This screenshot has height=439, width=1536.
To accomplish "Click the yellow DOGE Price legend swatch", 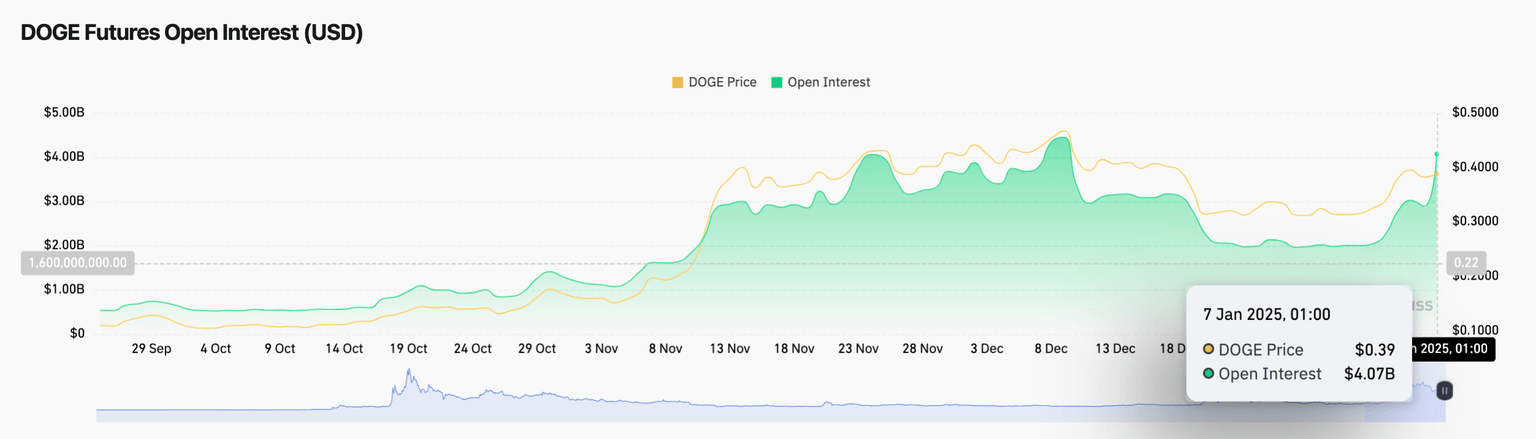I will (x=678, y=82).
